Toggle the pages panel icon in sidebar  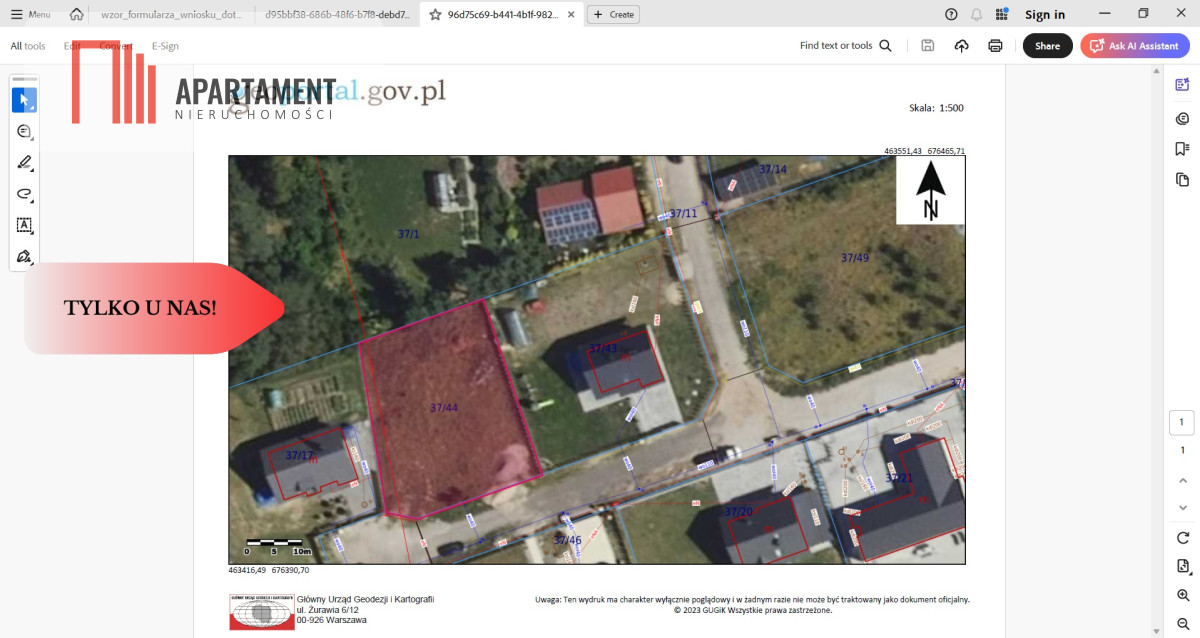point(1182,180)
